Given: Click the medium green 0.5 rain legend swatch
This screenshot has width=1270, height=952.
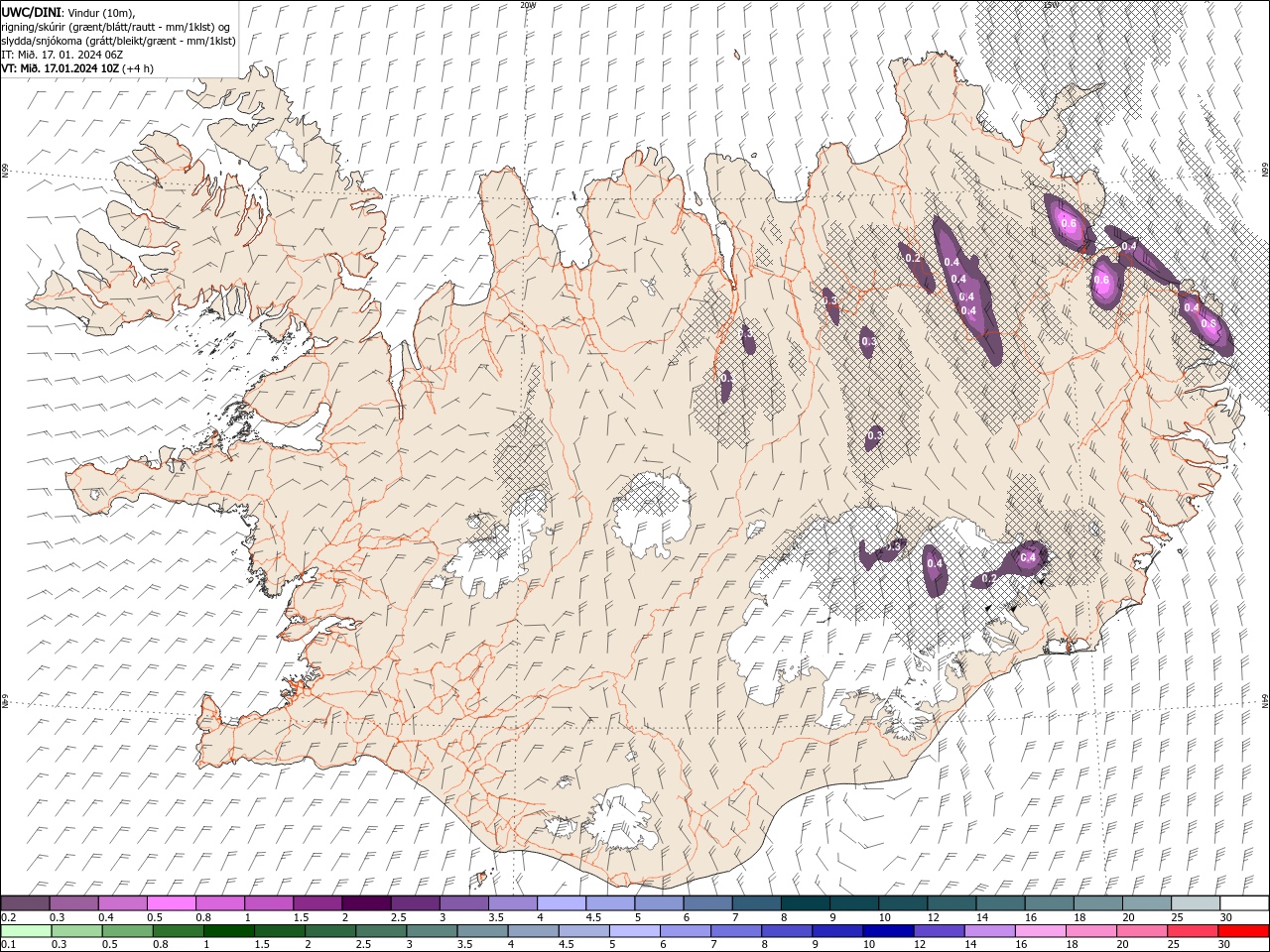Looking at the screenshot, I should coord(128,931).
